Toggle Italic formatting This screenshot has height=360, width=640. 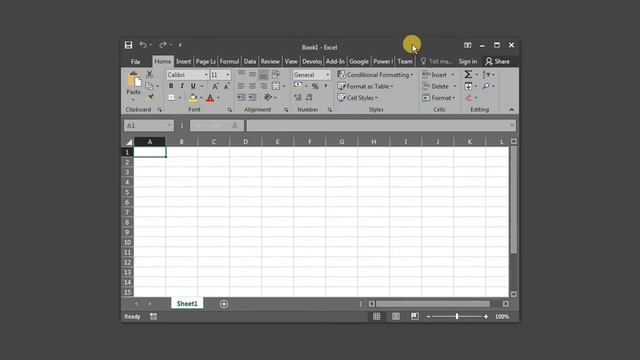click(182, 86)
